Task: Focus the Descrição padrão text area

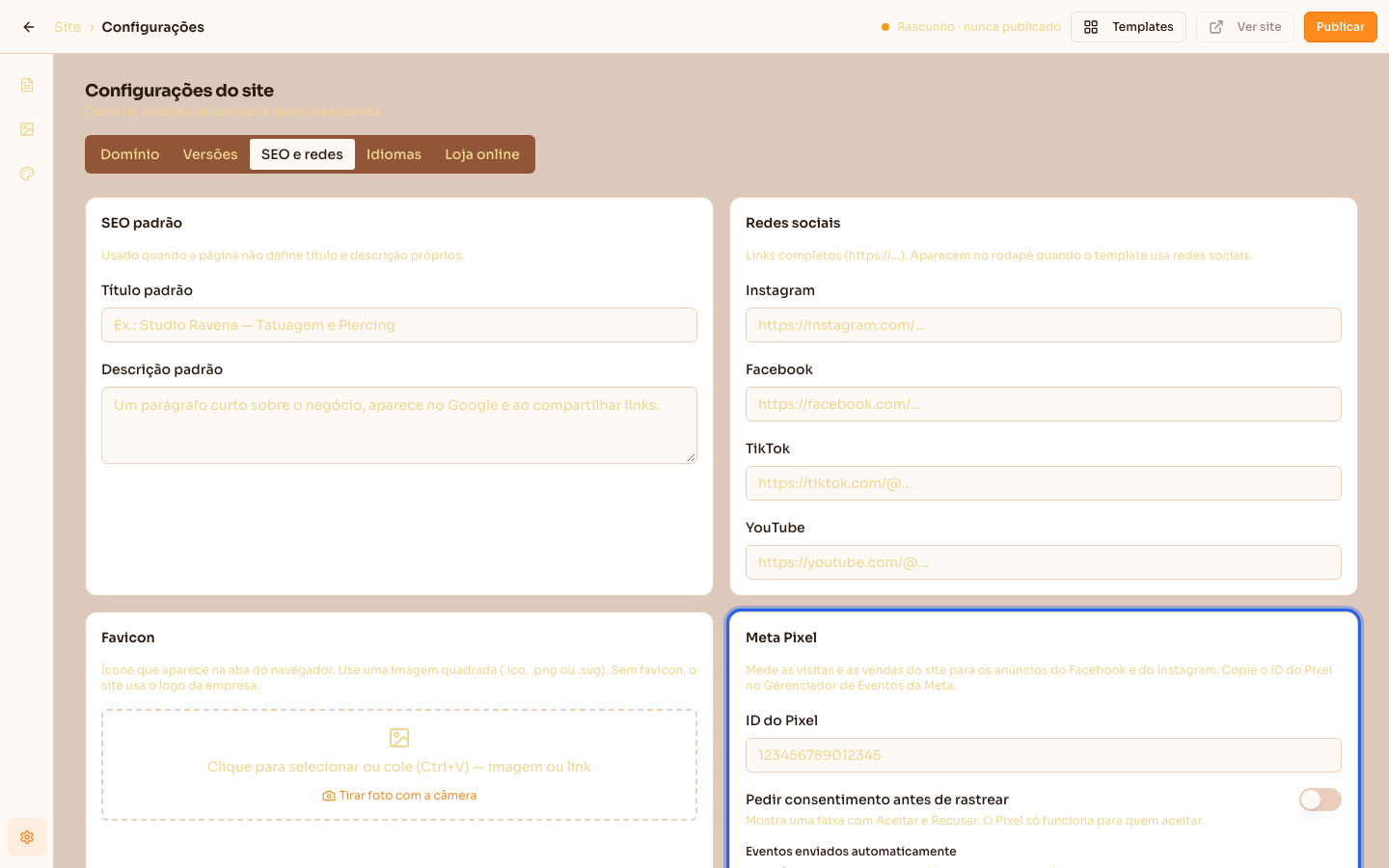Action: [399, 425]
